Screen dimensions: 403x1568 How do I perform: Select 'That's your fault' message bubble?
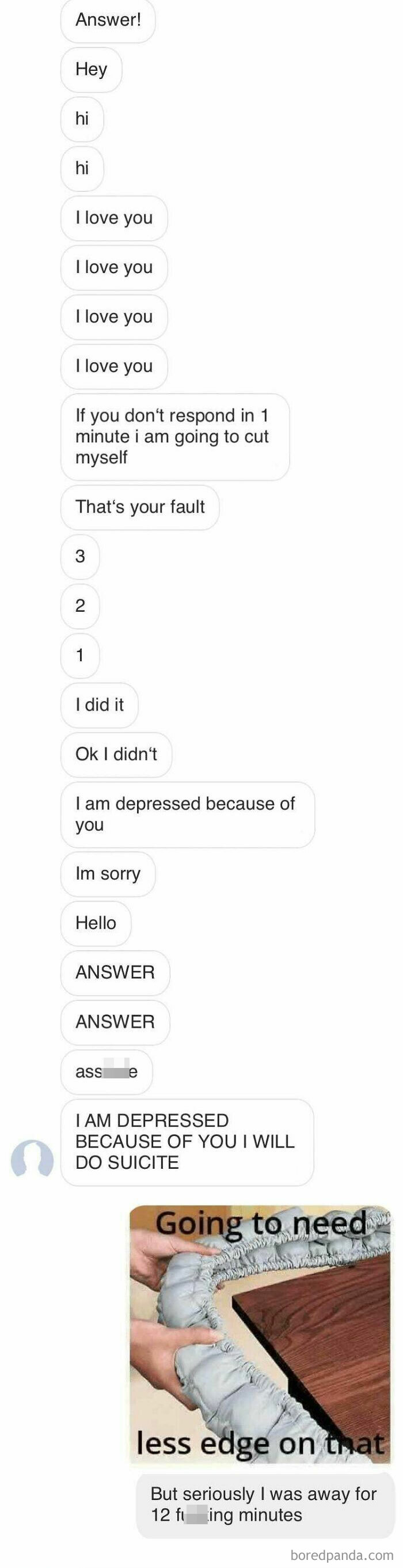[x=140, y=507]
